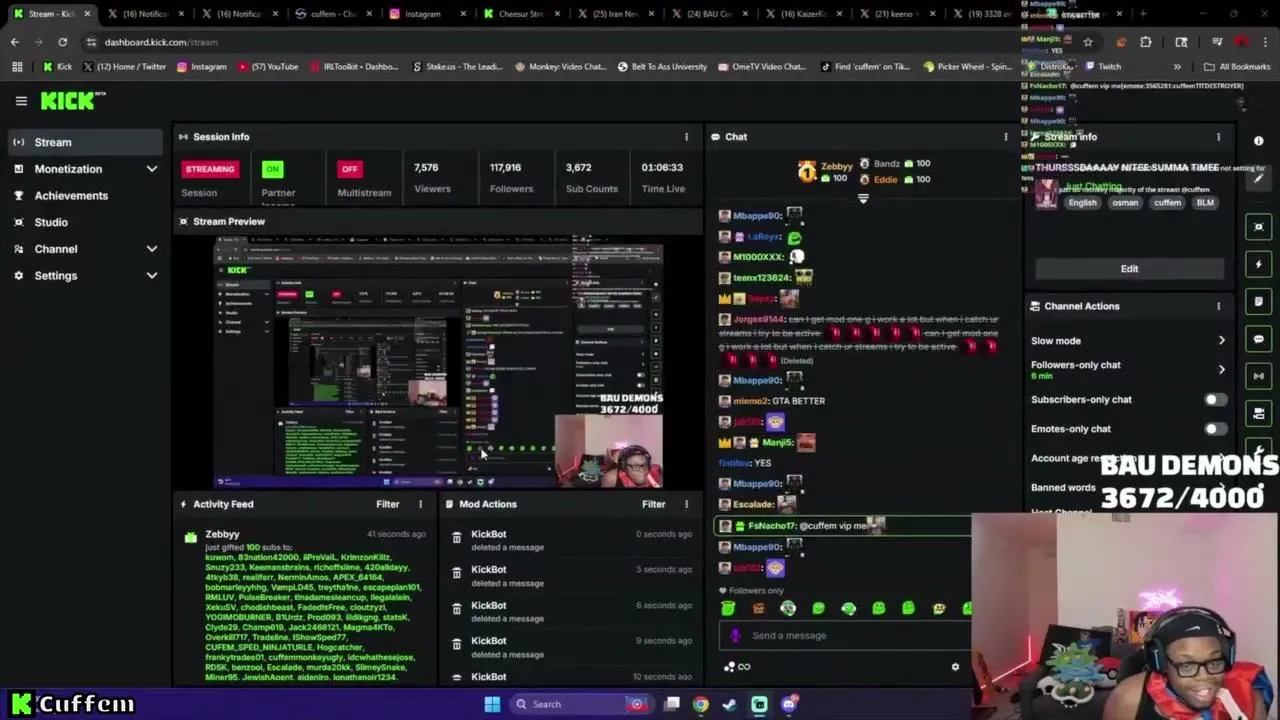The height and width of the screenshot is (720, 1280).
Task: Click the English stream tag
Action: click(1083, 203)
